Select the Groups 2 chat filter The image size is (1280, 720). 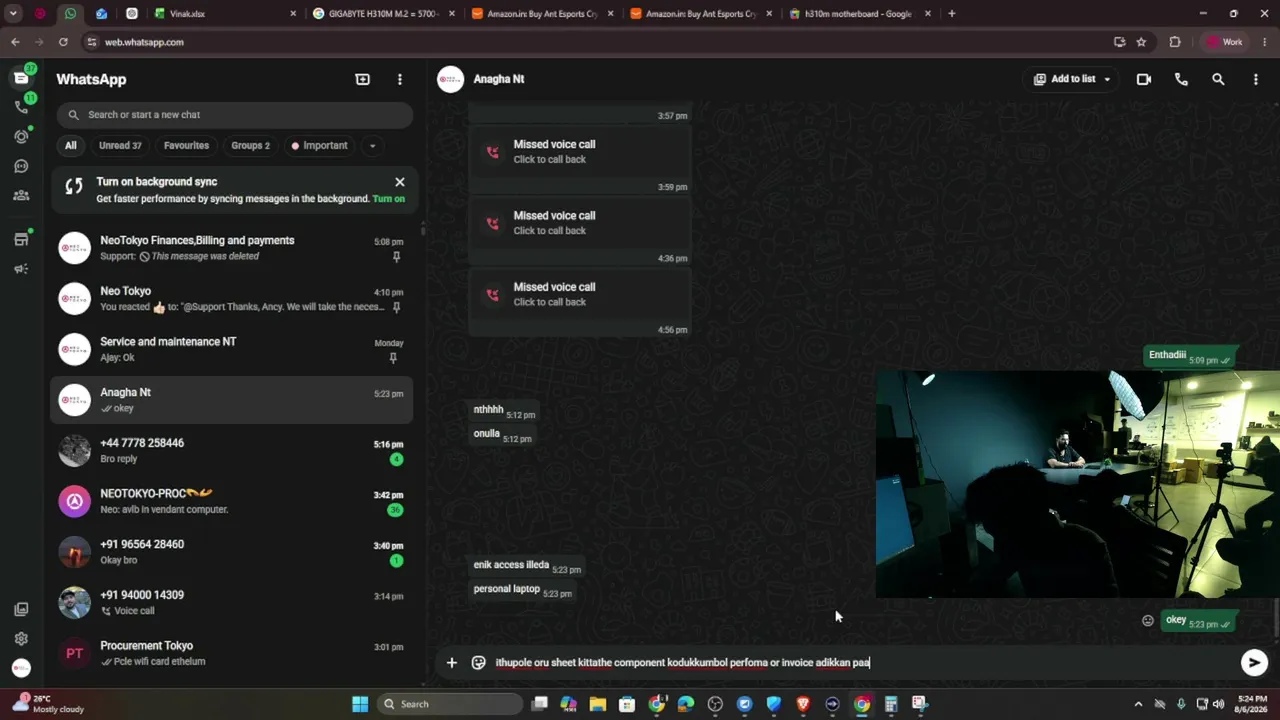(250, 146)
